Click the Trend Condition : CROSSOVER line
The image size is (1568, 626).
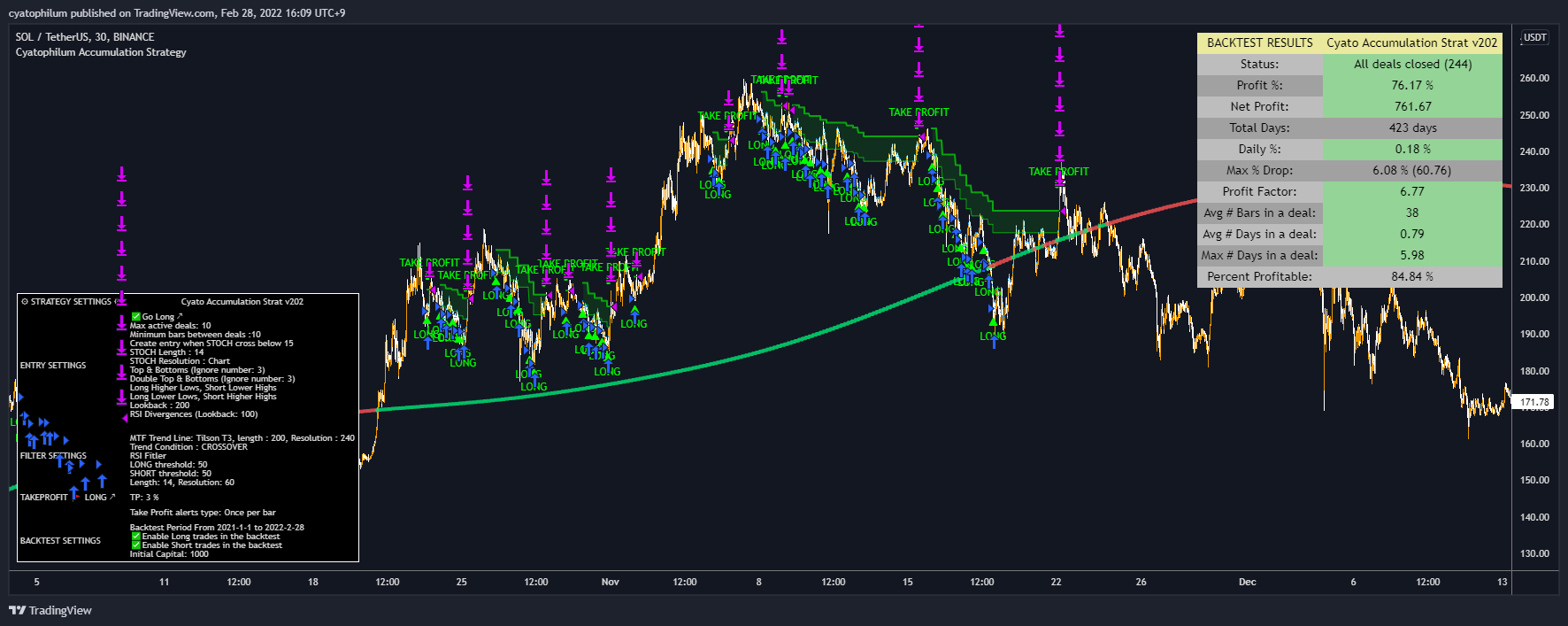click(x=188, y=446)
